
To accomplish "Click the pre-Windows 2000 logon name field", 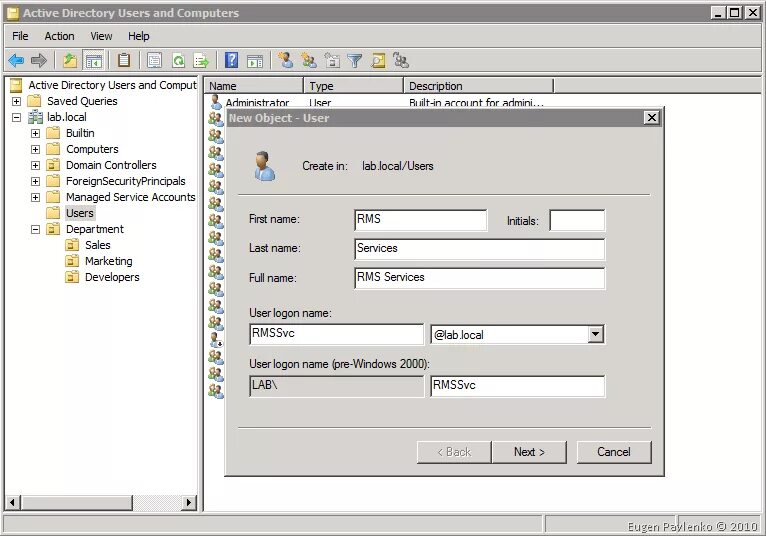I will point(517,386).
